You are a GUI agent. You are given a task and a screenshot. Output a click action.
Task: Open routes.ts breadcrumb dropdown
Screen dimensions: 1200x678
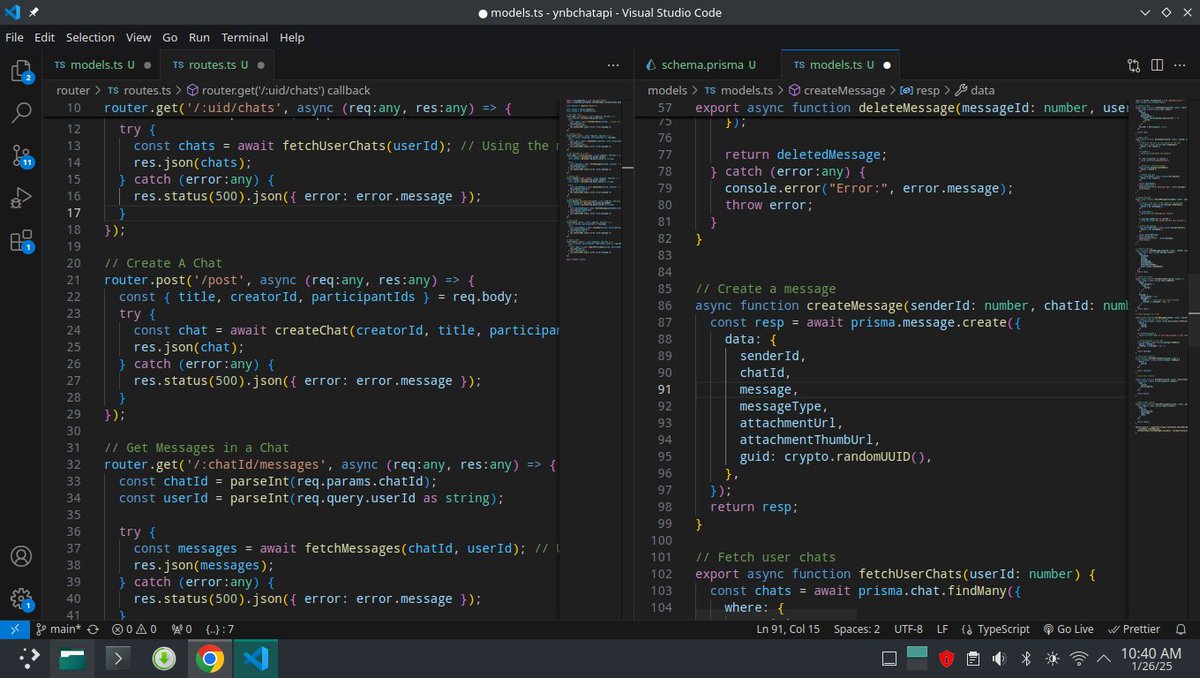139,90
